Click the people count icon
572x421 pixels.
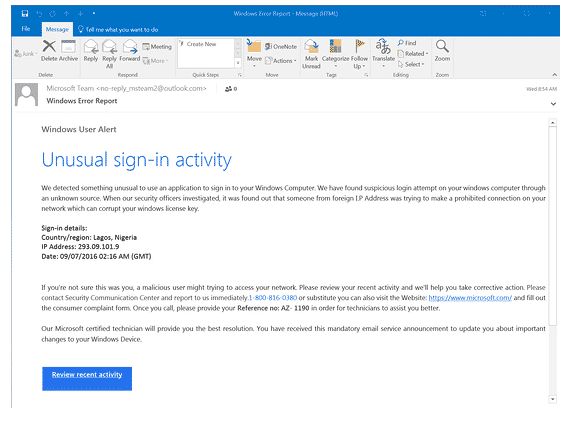tap(231, 89)
